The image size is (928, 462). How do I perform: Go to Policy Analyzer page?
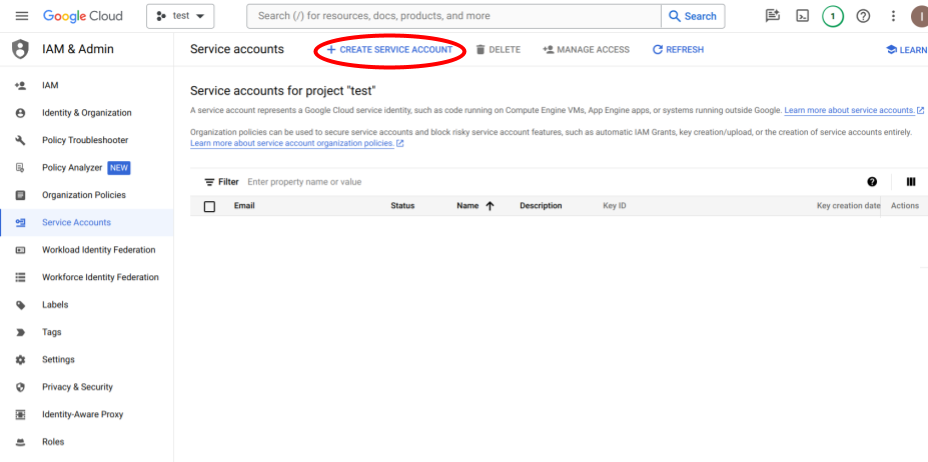[x=71, y=168]
